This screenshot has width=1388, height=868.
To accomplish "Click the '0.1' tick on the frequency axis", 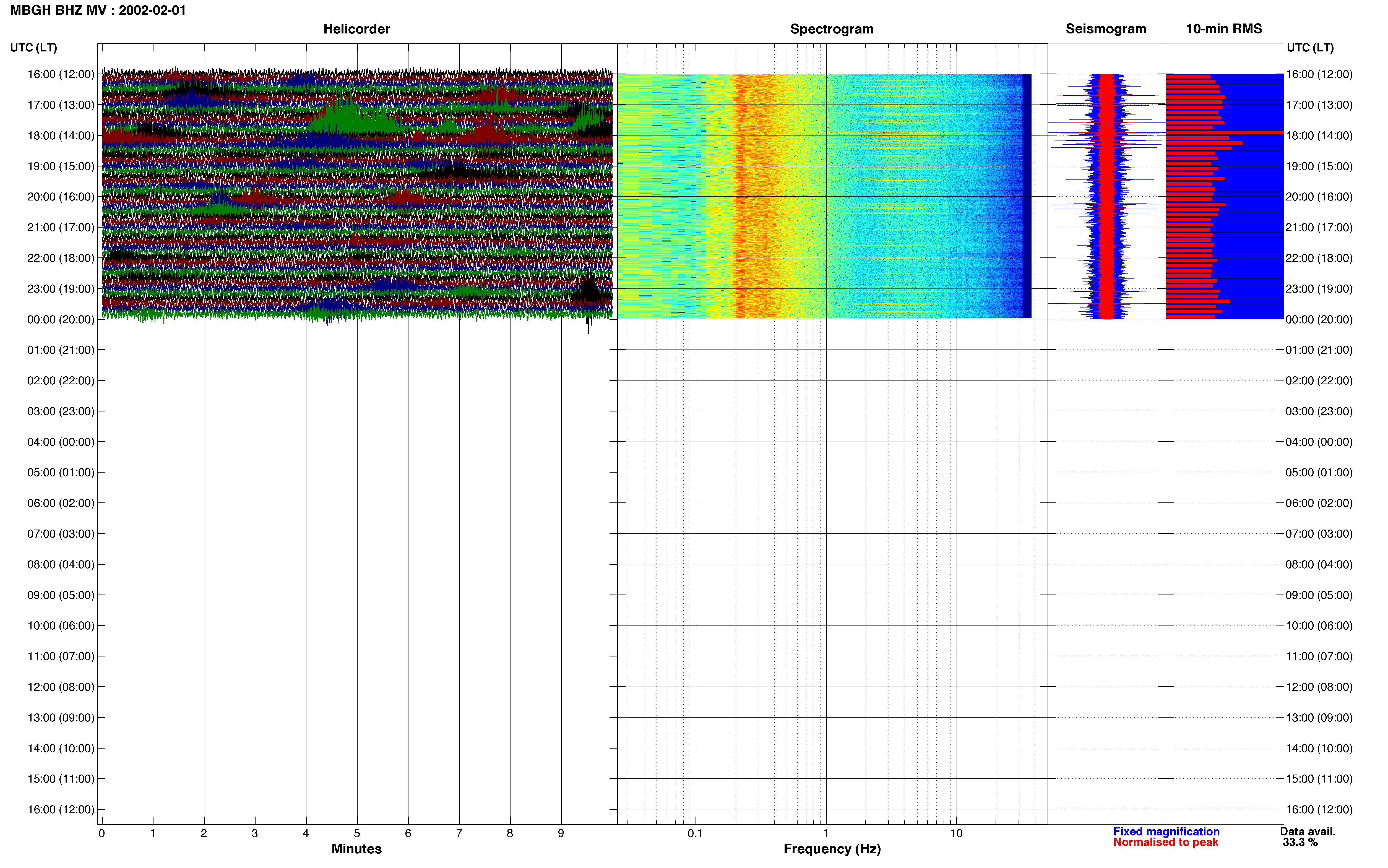I will coord(695,833).
